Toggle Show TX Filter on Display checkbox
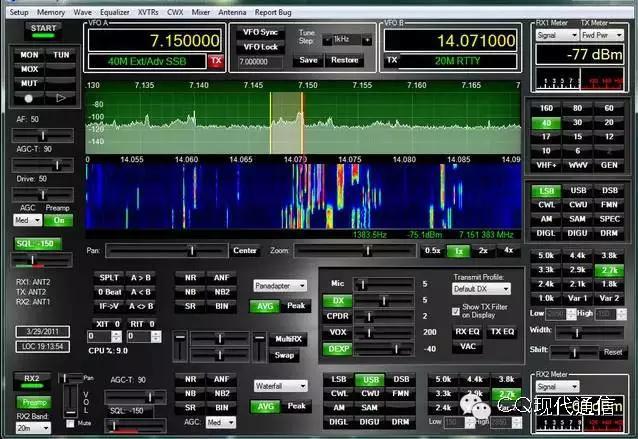Viewport: 638px width, 439px height. (457, 311)
